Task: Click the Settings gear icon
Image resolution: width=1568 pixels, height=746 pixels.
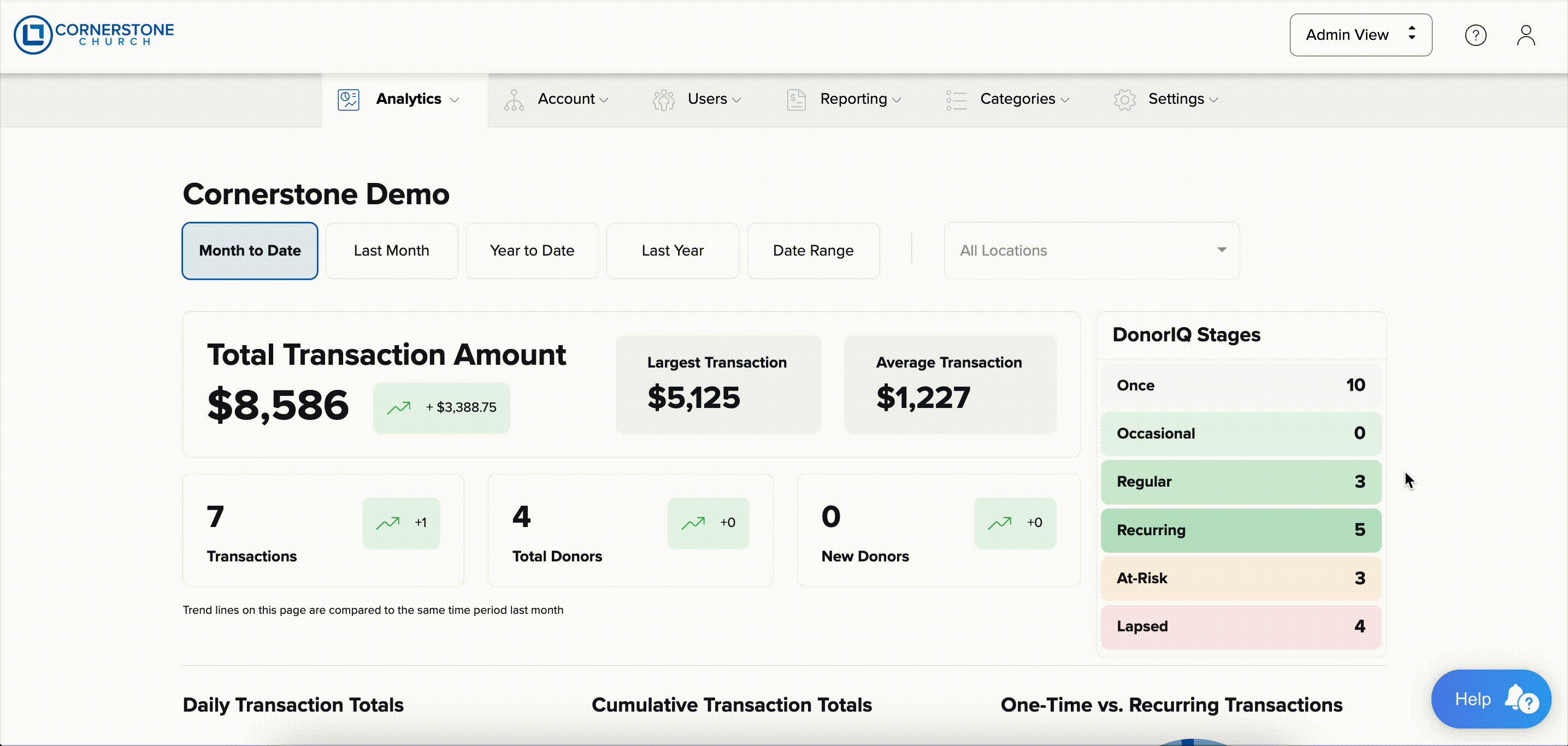Action: (1124, 100)
